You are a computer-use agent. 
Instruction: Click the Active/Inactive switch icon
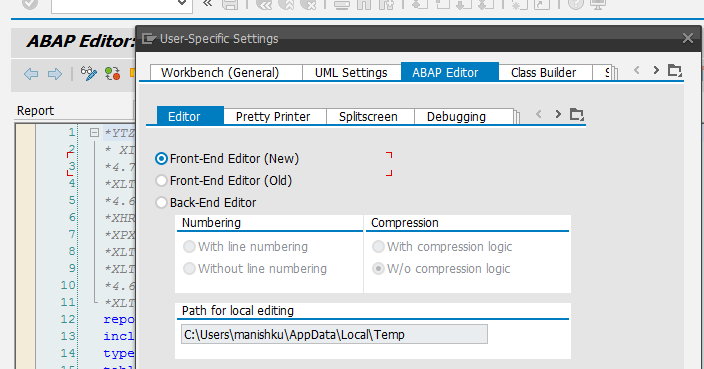tap(112, 74)
